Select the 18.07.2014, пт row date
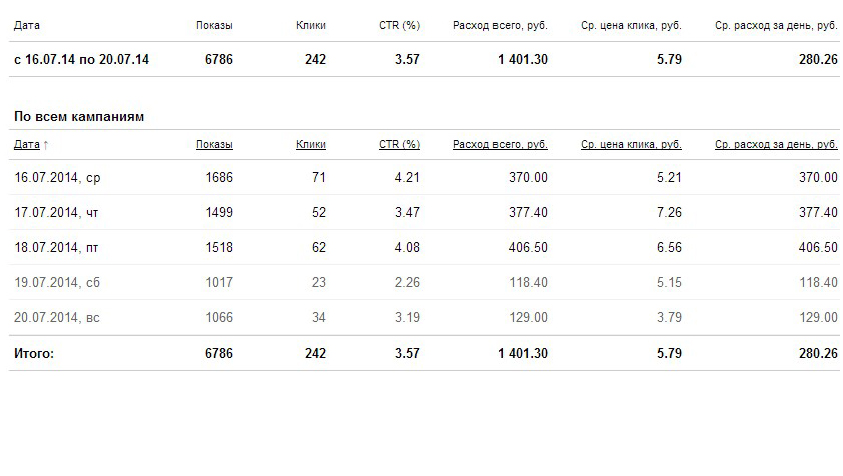This screenshot has width=843, height=476. tap(56, 247)
